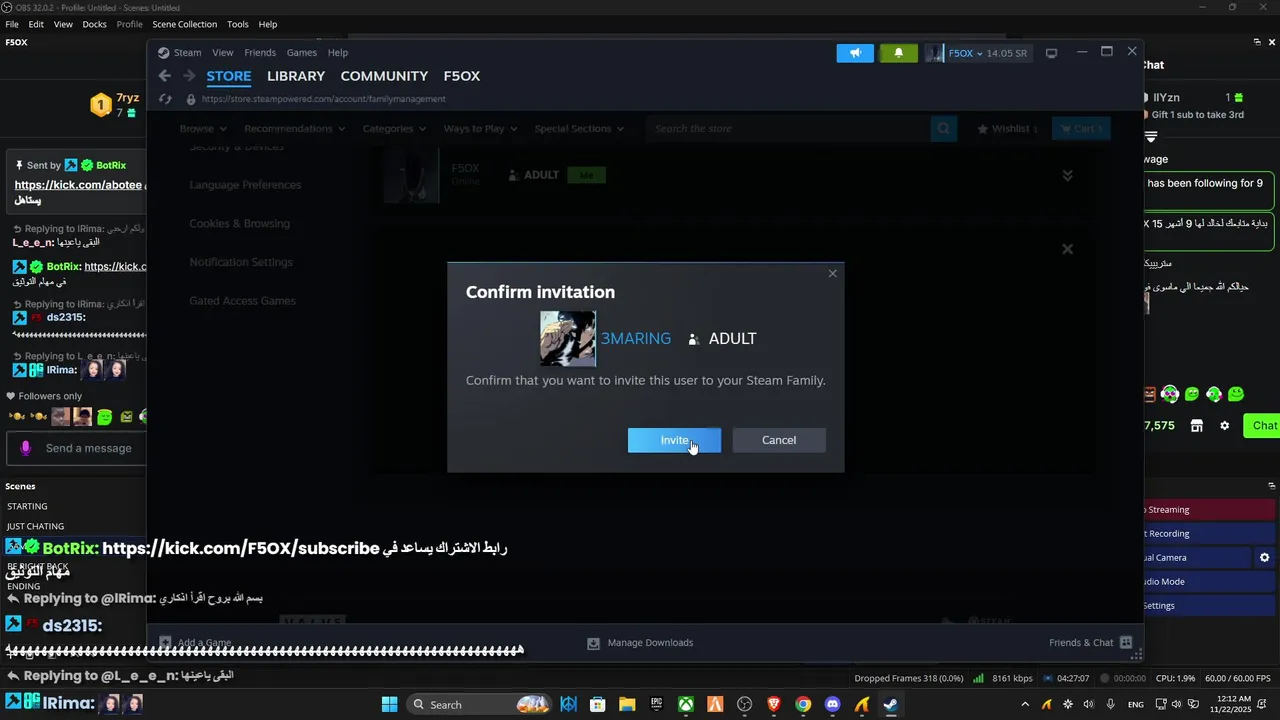Expand the Special Sections dropdown

(x=579, y=128)
